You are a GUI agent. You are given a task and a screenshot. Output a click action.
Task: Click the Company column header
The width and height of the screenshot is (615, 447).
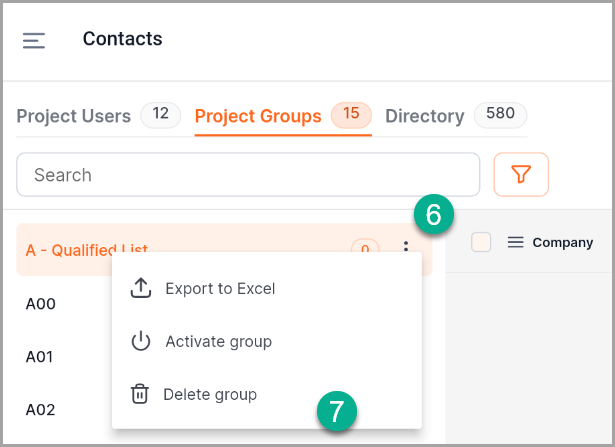pyautogui.click(x=562, y=242)
